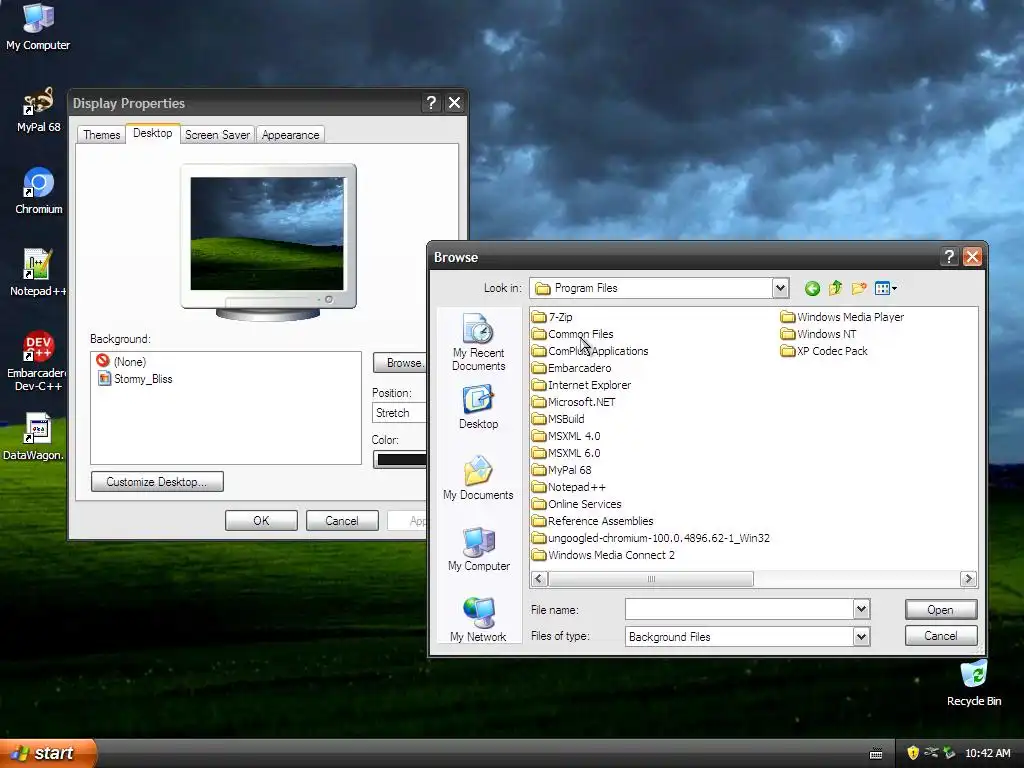This screenshot has height=768, width=1024.
Task: Jump to My Computer in Browse sidebar
Action: coord(478,549)
